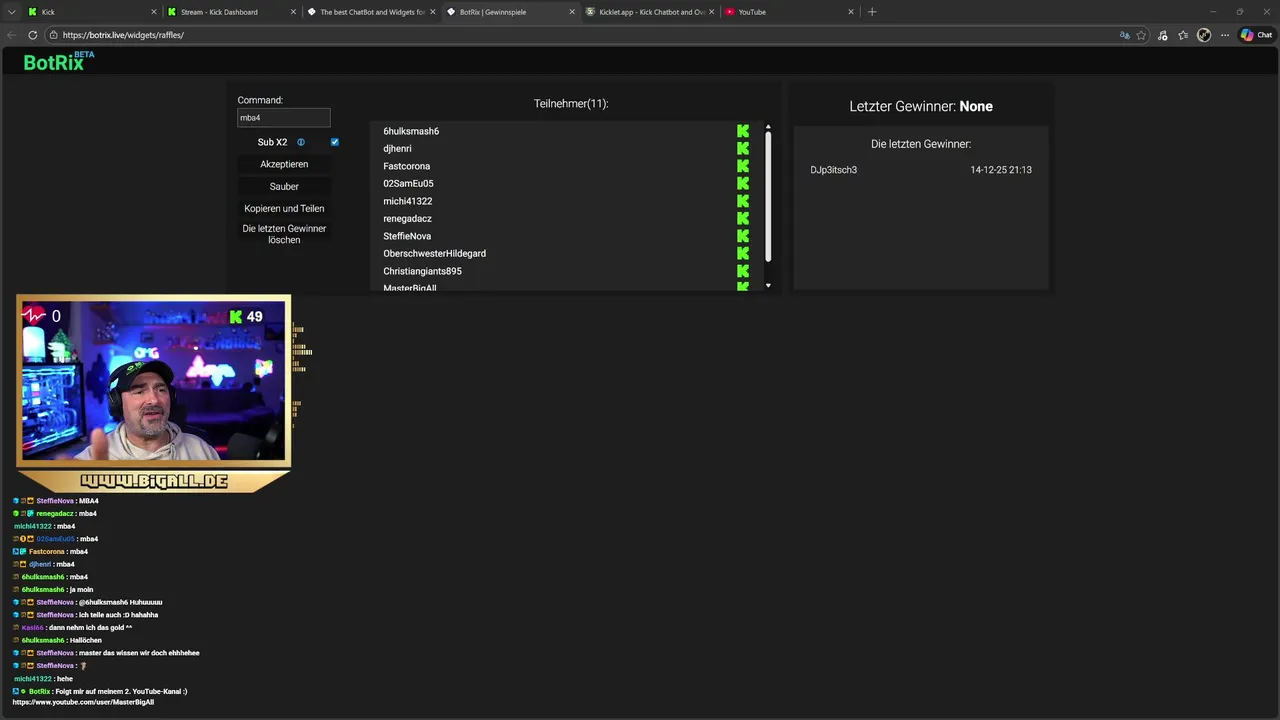
Task: Switch to The best ChatBot and Widgets tab
Action: pyautogui.click(x=370, y=12)
